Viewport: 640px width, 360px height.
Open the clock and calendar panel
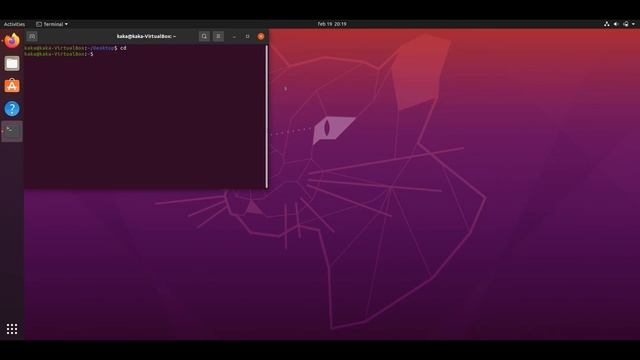332,24
